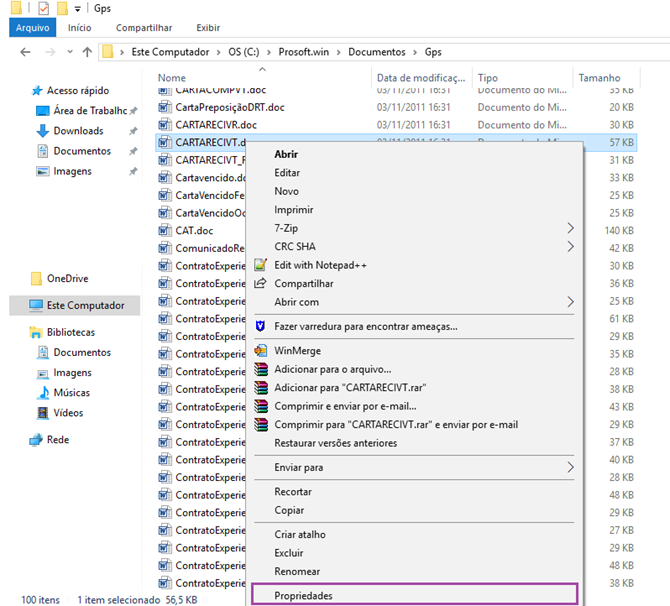
Task: Click Word document icon of CartaPreposiçãoDRT.doc
Action: (x=165, y=107)
